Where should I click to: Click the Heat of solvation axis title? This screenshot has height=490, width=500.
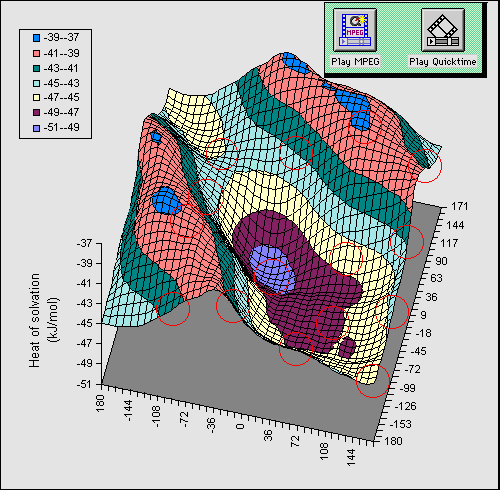(x=42, y=321)
